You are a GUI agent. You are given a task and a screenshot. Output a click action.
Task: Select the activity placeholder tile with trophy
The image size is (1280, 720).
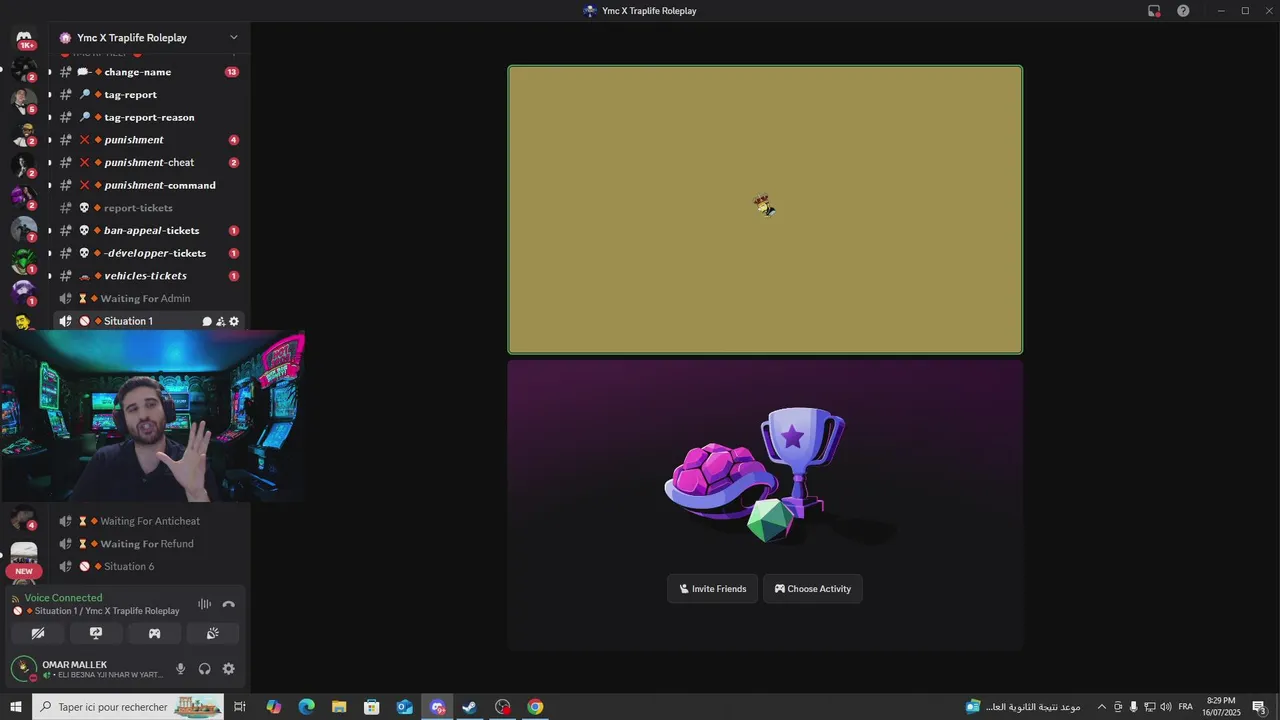tap(765, 505)
